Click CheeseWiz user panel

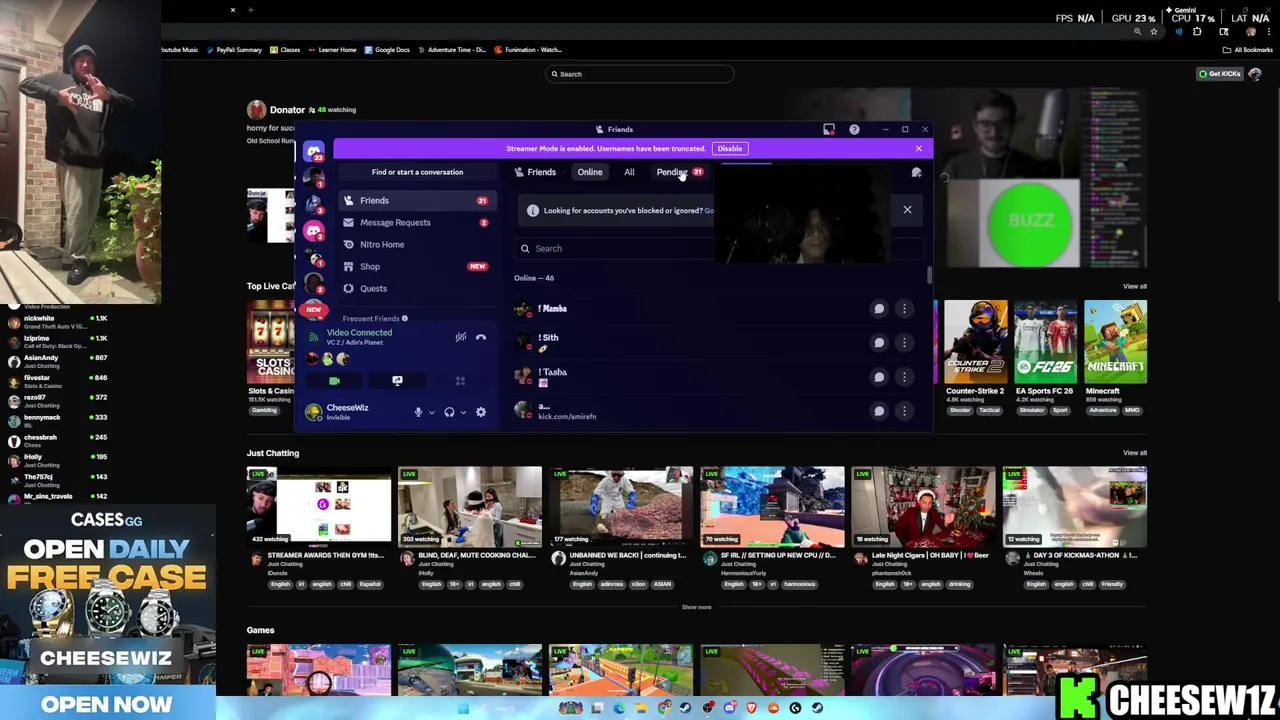pyautogui.click(x=357, y=412)
